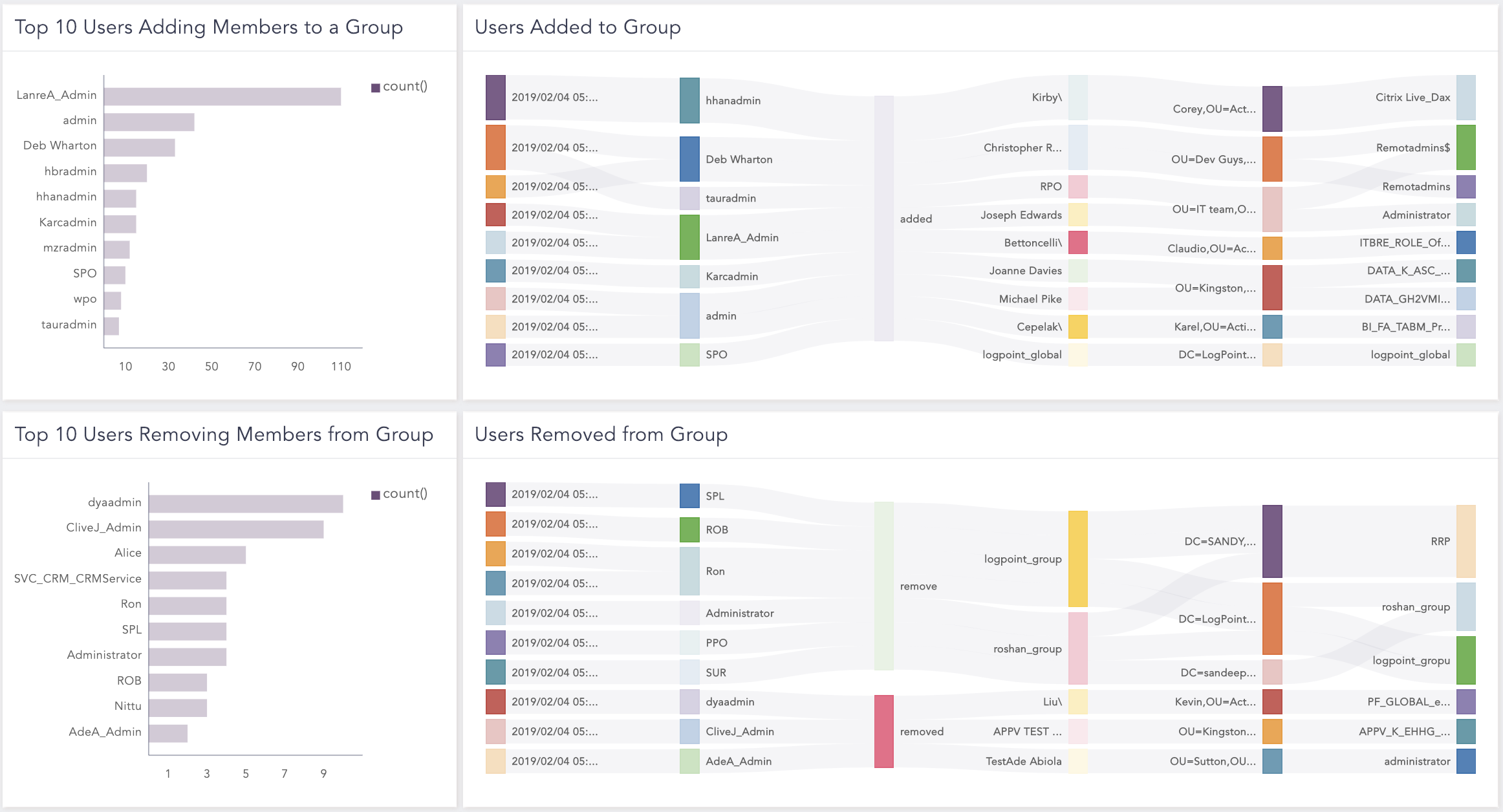Select the tauradmin Sankey node
Screen dimensions: 1503x812
(x=689, y=198)
